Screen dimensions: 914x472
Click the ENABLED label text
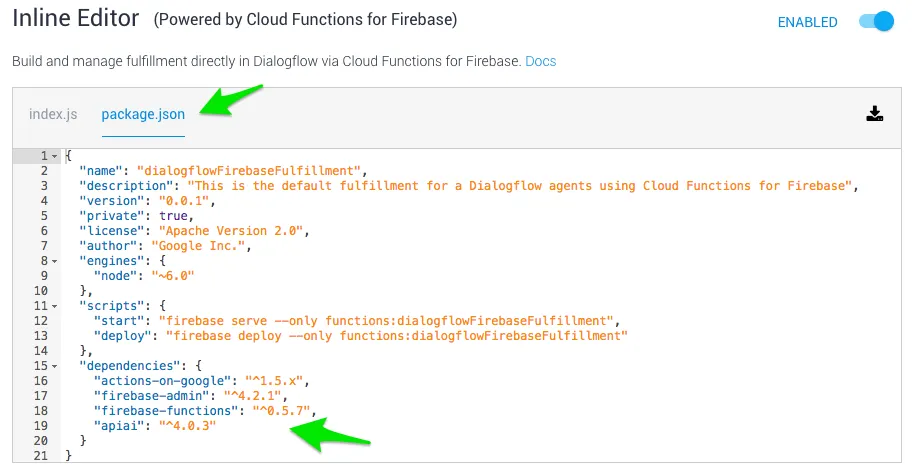pyautogui.click(x=807, y=22)
